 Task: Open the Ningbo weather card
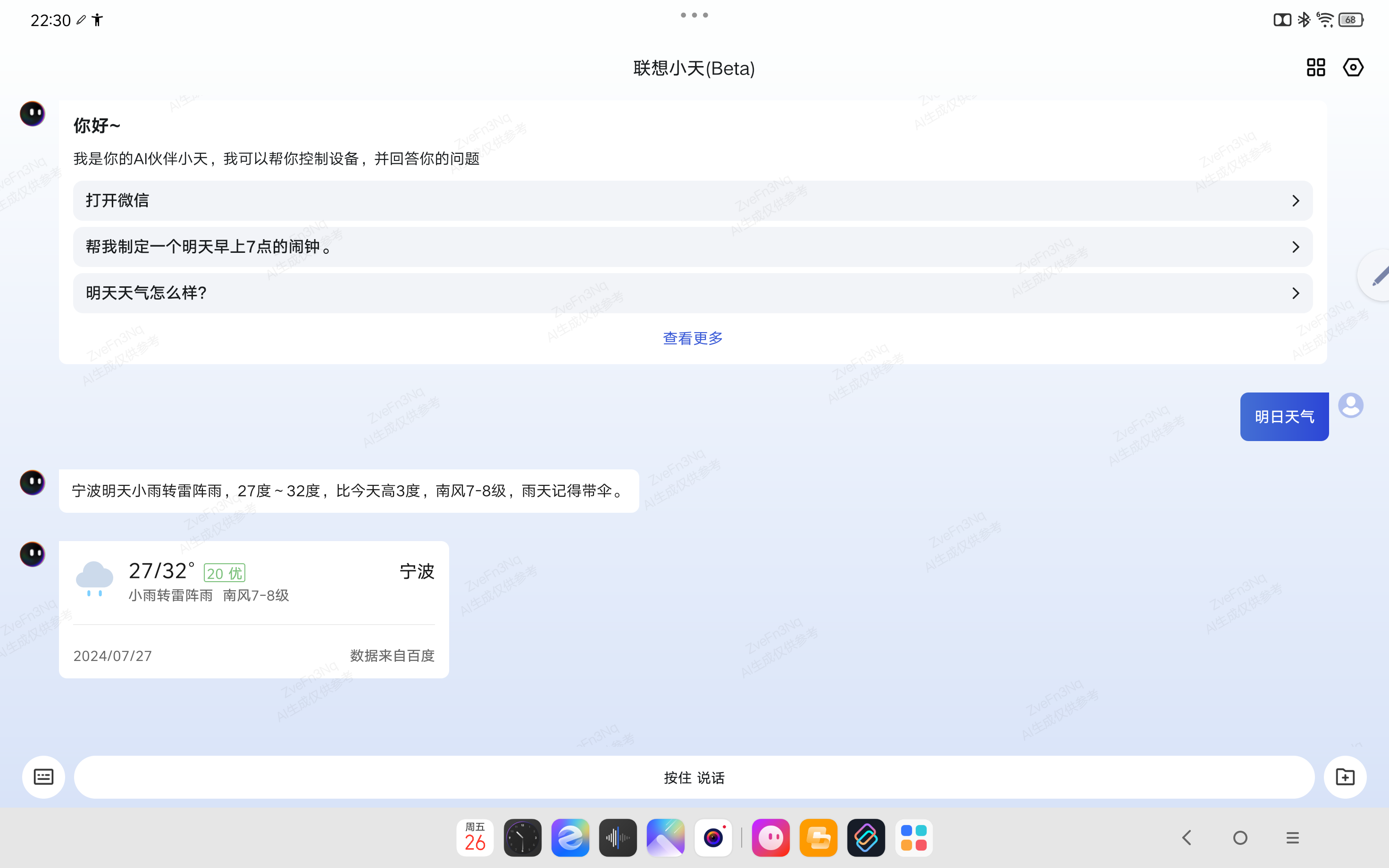254,609
